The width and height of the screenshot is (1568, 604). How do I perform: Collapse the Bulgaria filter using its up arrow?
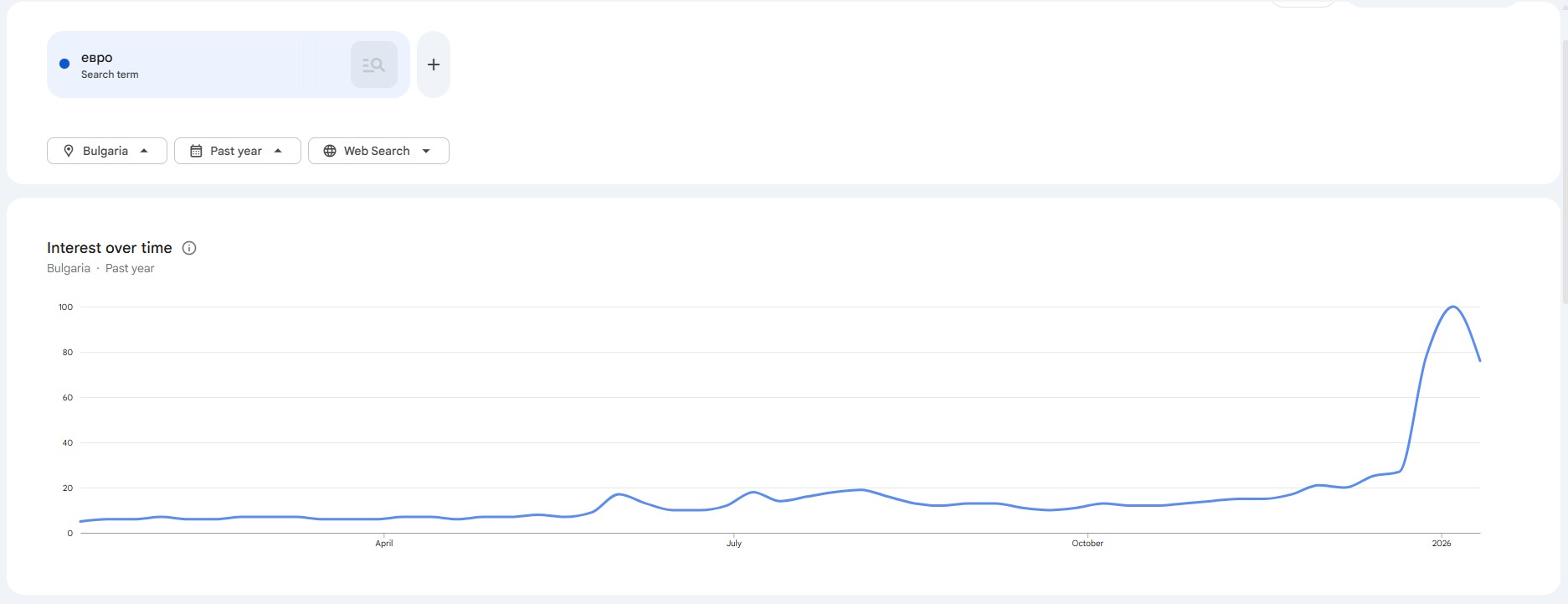tap(144, 151)
